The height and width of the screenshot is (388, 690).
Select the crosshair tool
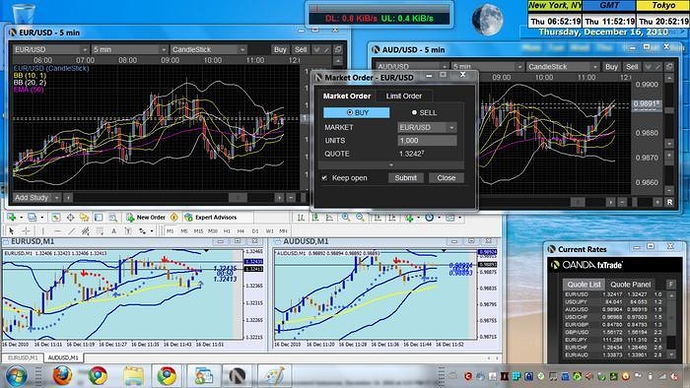[x=26, y=231]
